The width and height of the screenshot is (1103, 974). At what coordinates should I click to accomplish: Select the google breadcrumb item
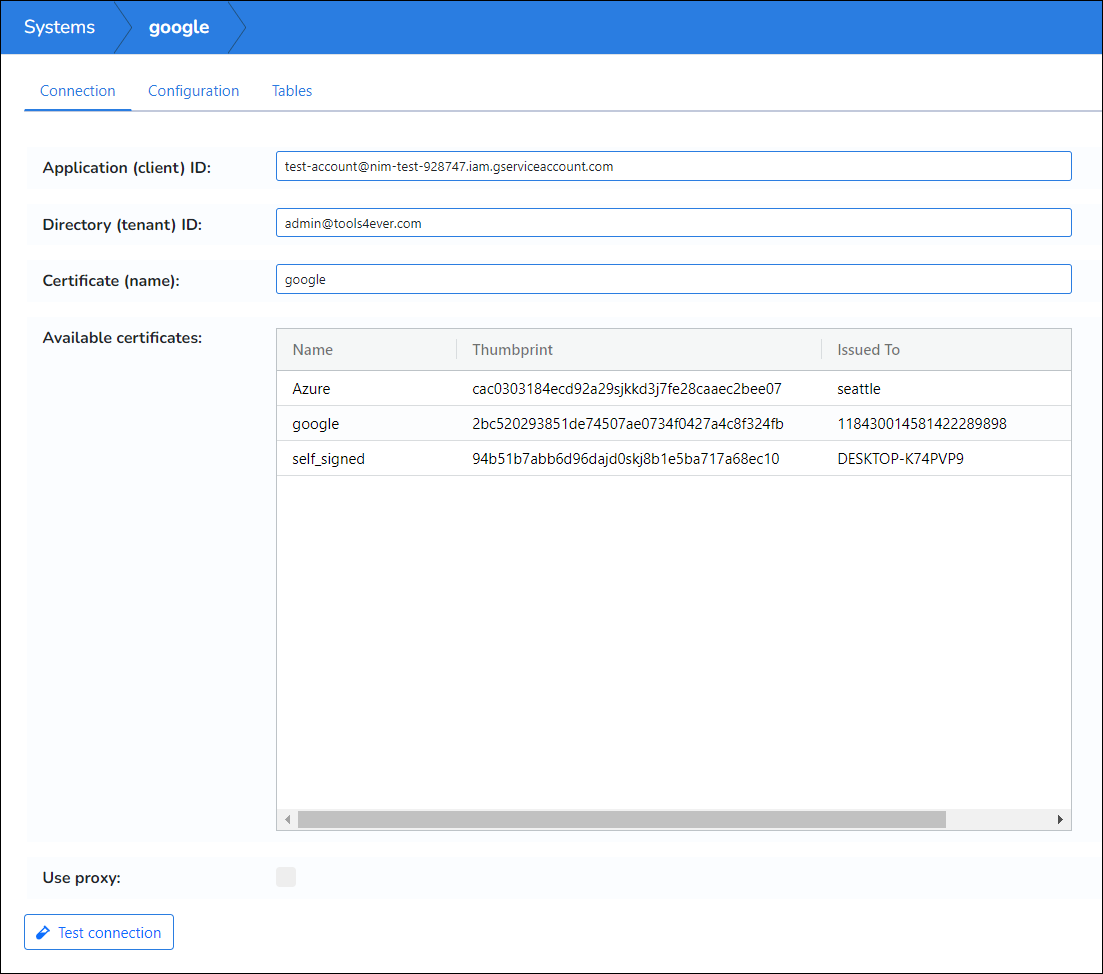click(x=179, y=27)
